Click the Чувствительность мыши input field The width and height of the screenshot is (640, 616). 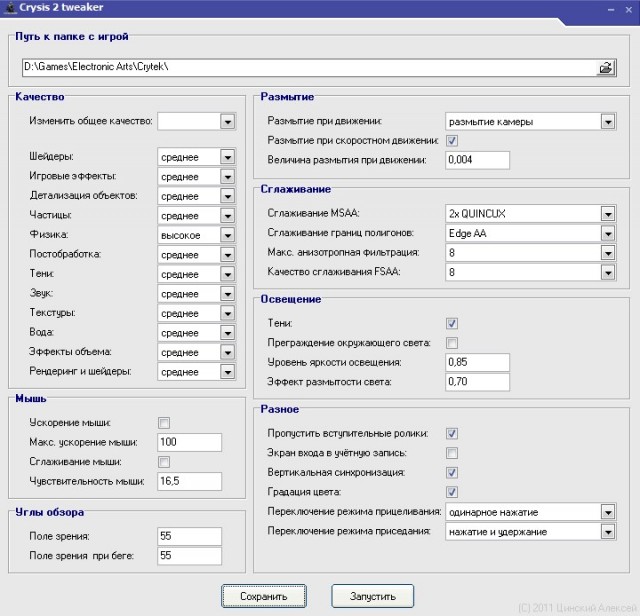pyautogui.click(x=189, y=481)
